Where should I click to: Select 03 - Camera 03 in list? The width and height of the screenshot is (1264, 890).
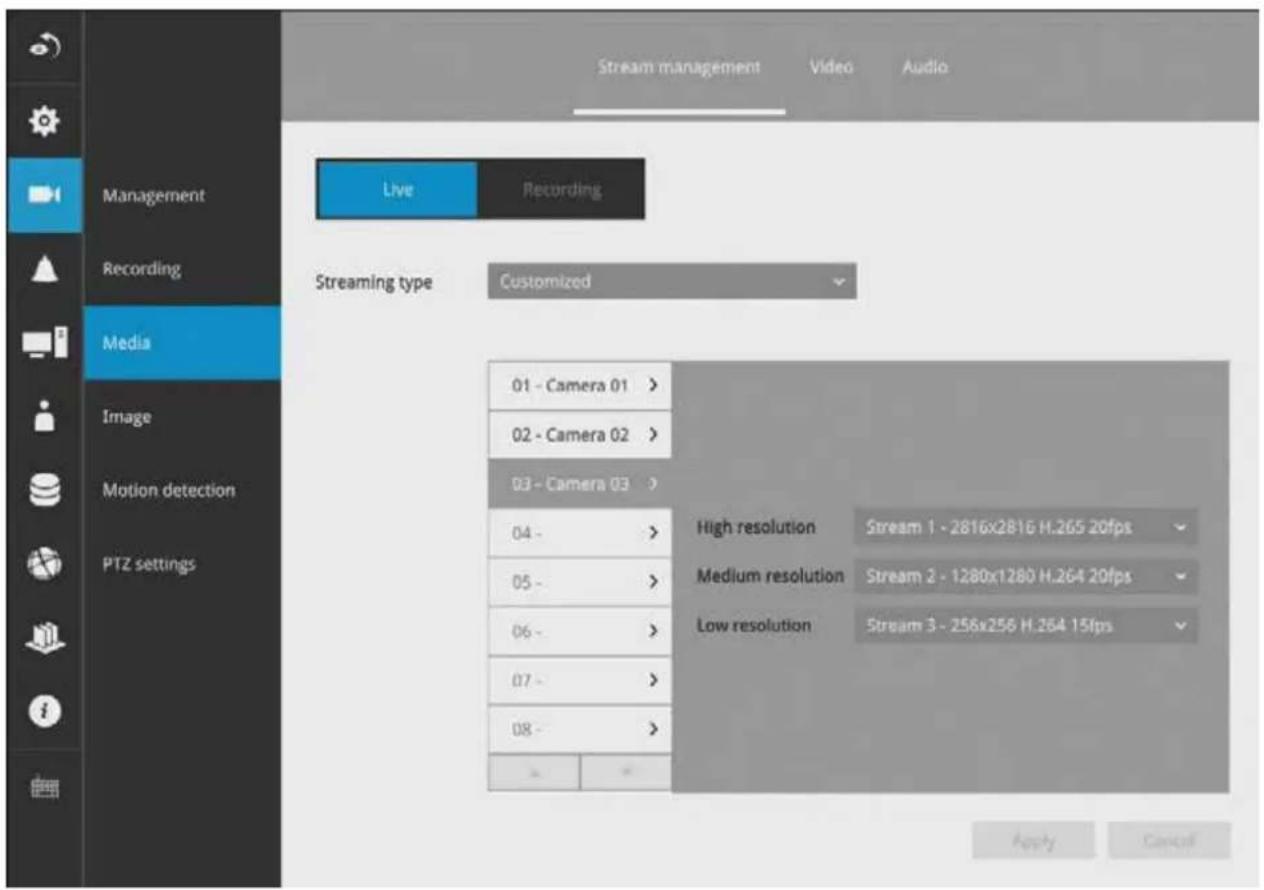[579, 484]
